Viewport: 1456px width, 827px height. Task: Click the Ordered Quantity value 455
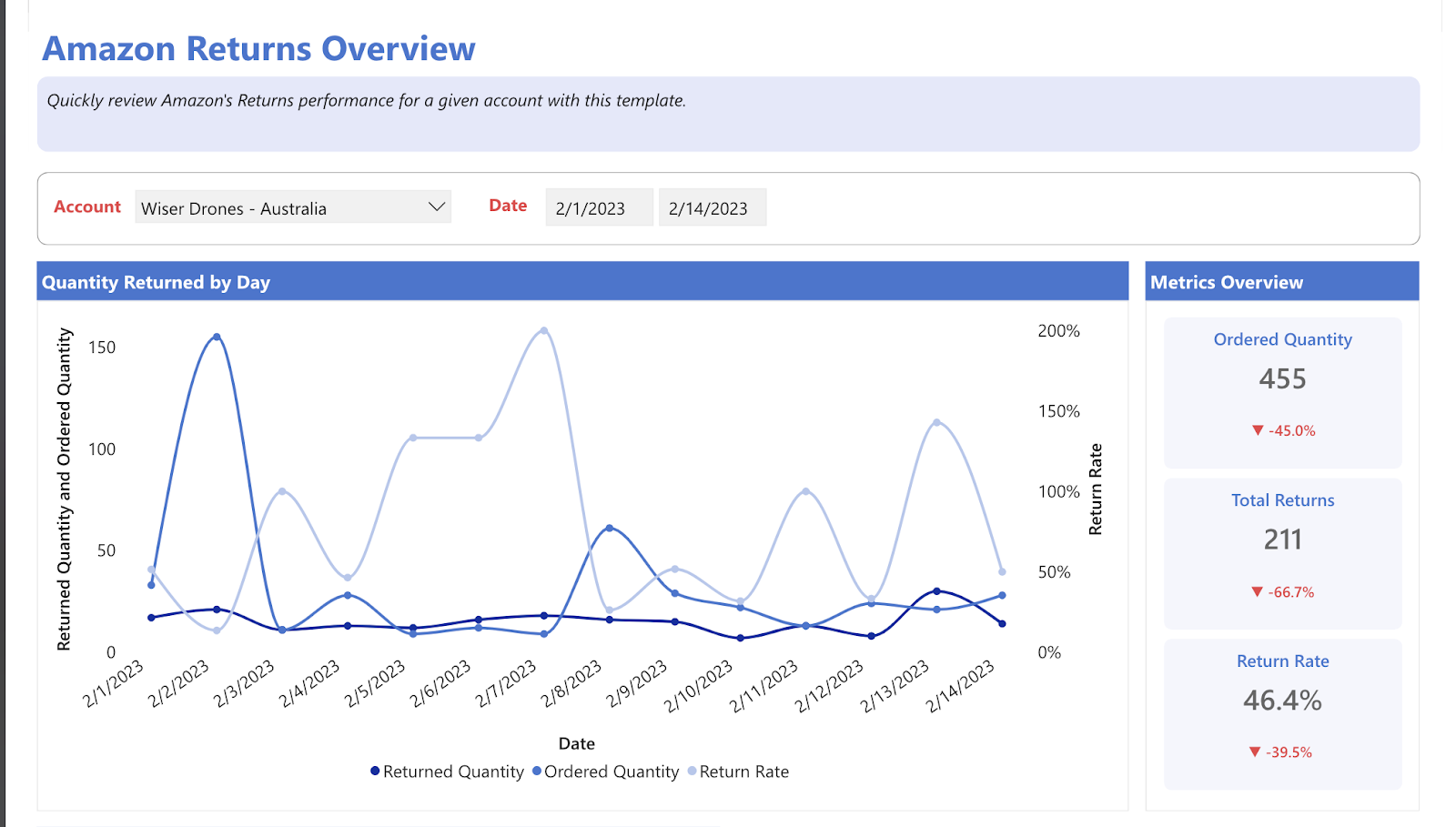1283,378
